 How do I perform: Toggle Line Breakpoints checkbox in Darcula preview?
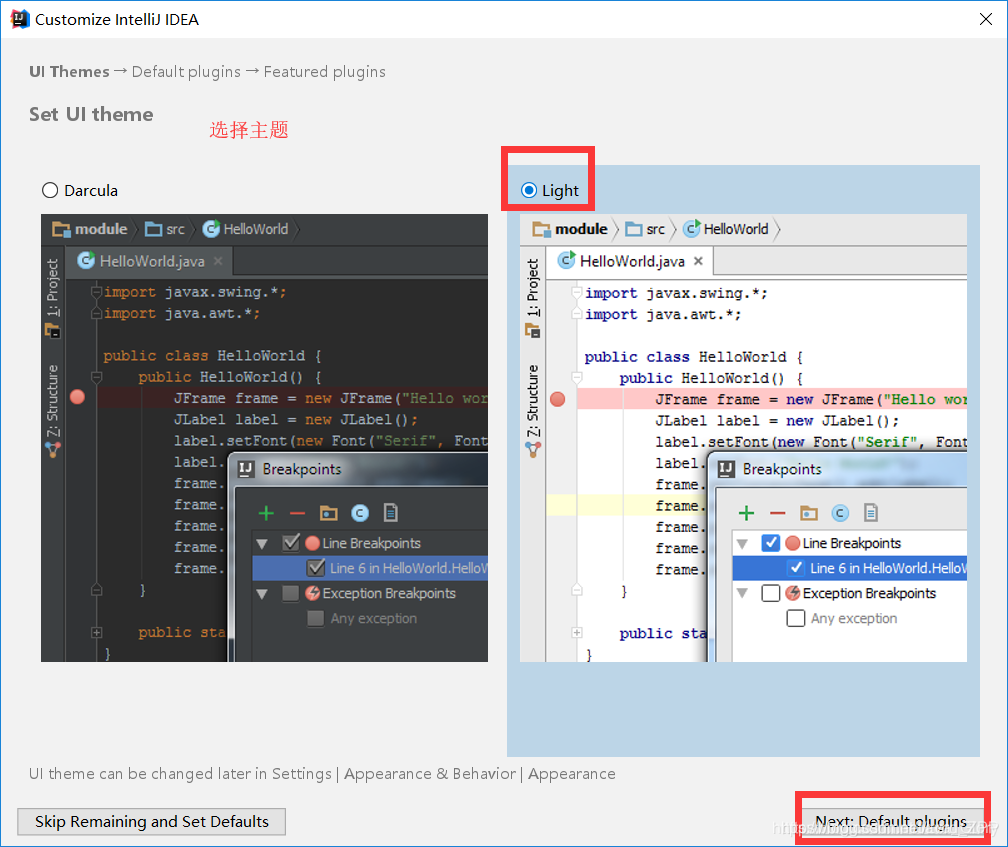(291, 542)
